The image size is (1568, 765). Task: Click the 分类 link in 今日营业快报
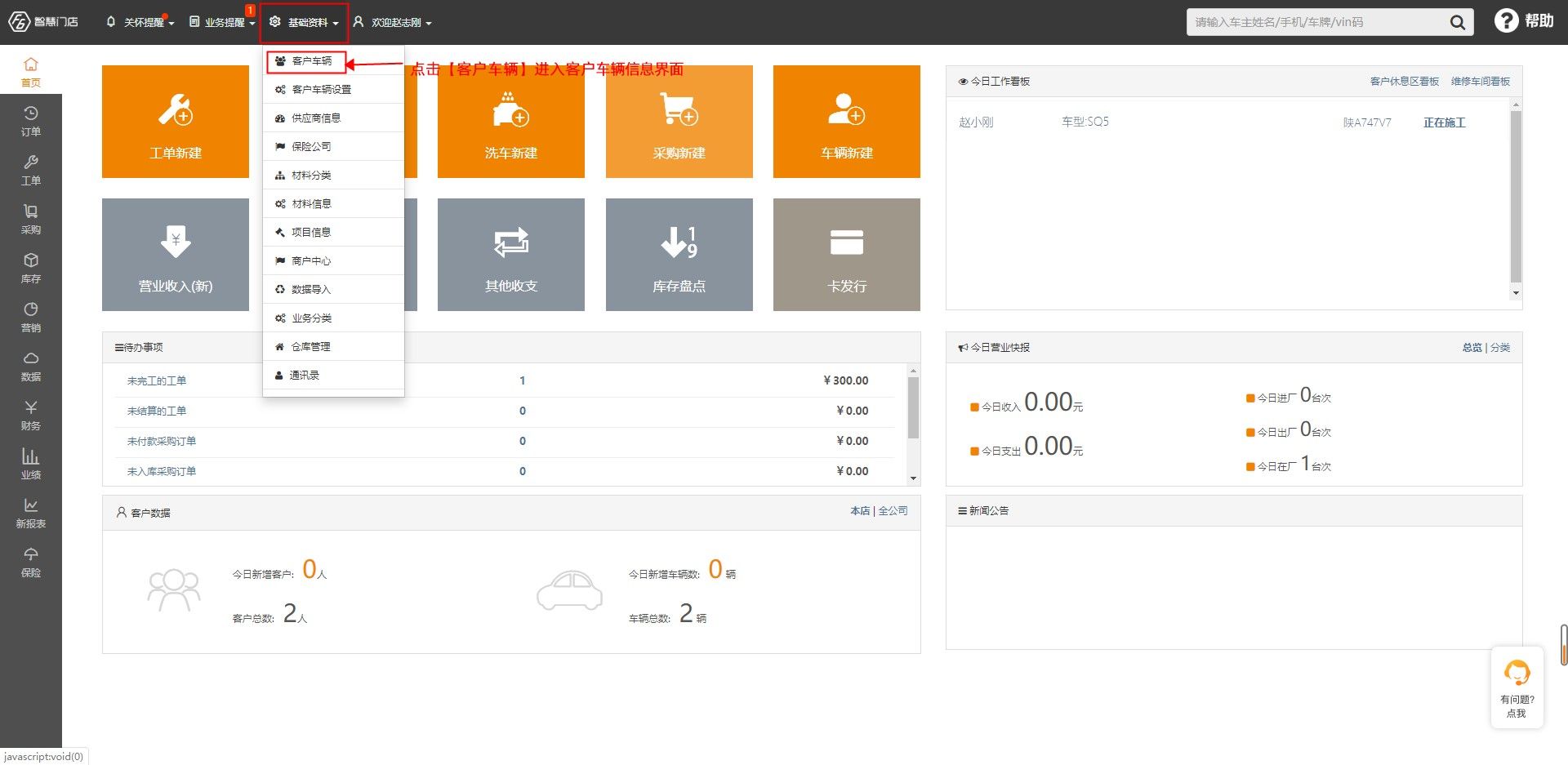(x=1500, y=348)
